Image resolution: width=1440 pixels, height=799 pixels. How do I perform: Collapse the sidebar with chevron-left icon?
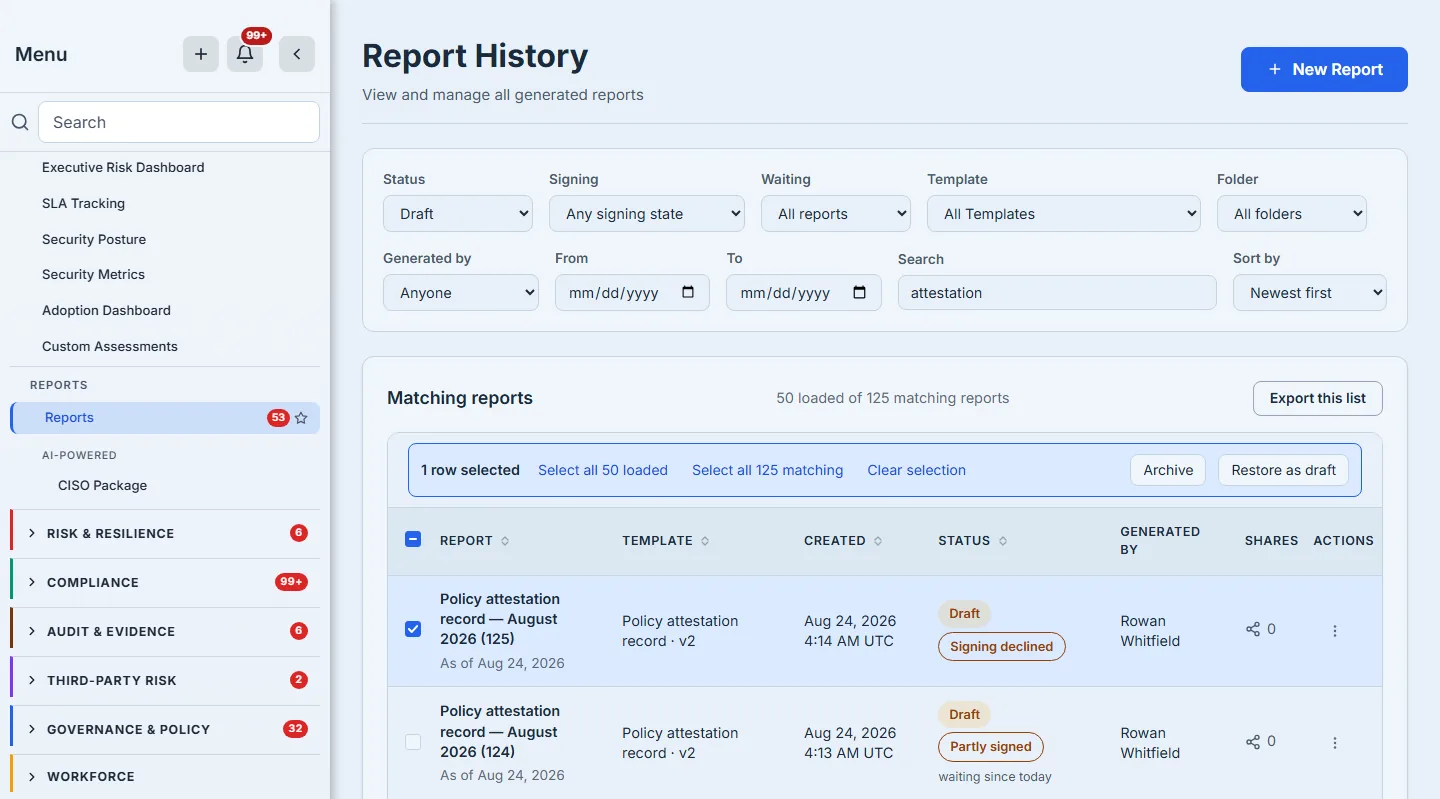297,54
